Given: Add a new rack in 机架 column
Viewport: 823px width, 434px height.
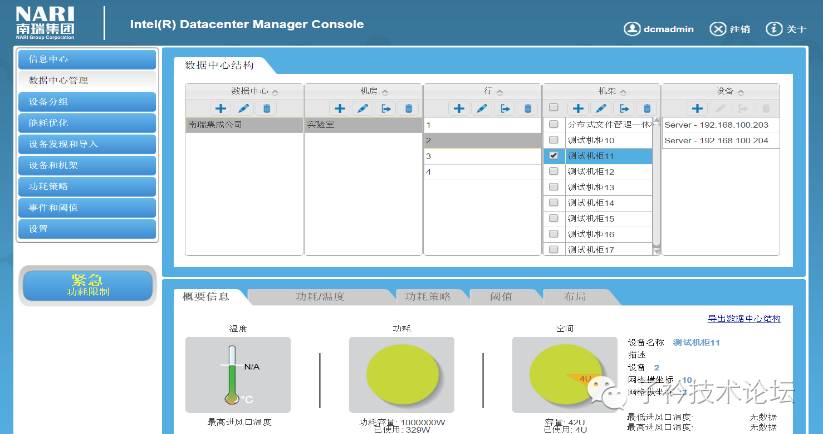Looking at the screenshot, I should (578, 109).
